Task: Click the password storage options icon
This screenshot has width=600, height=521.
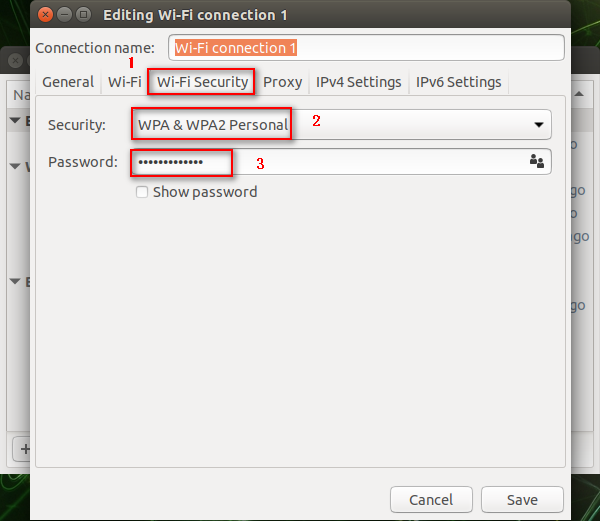Action: click(x=536, y=161)
